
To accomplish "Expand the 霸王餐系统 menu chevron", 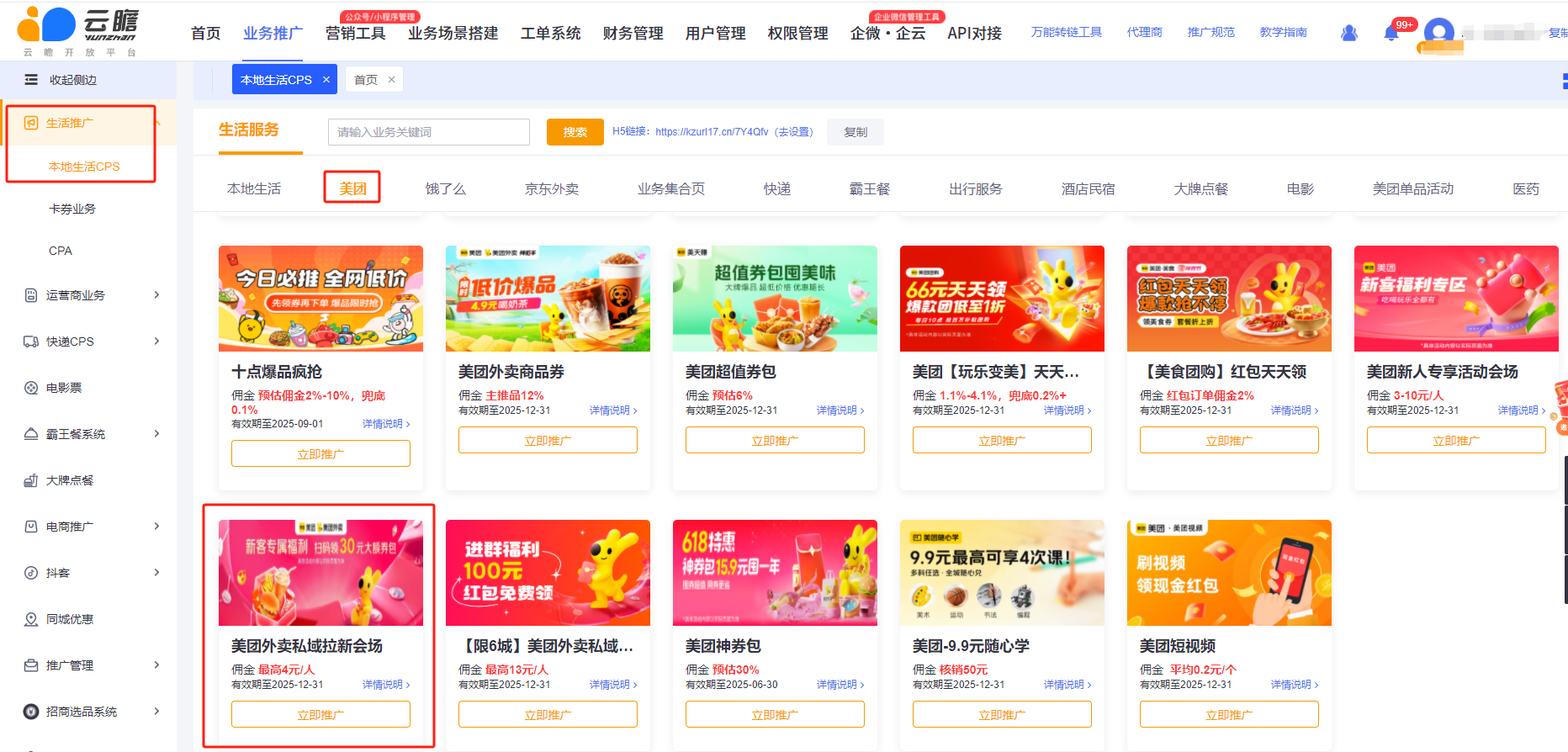I will point(156,434).
